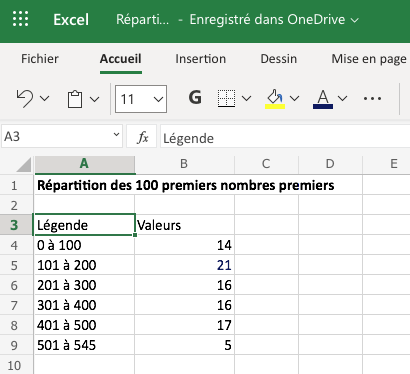Expand the Name Box dropdown arrow
410x374 pixels.
[x=116, y=134]
